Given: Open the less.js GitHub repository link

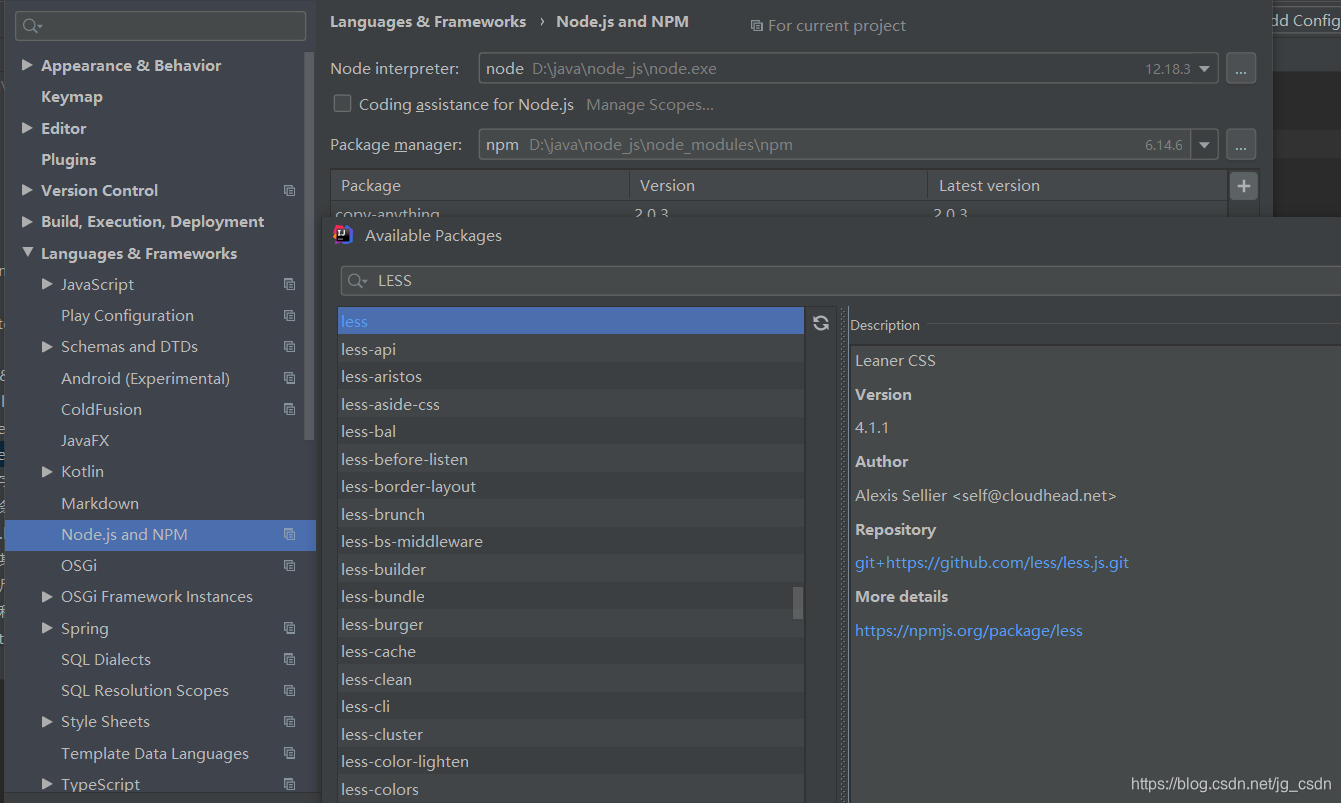Looking at the screenshot, I should point(992,563).
